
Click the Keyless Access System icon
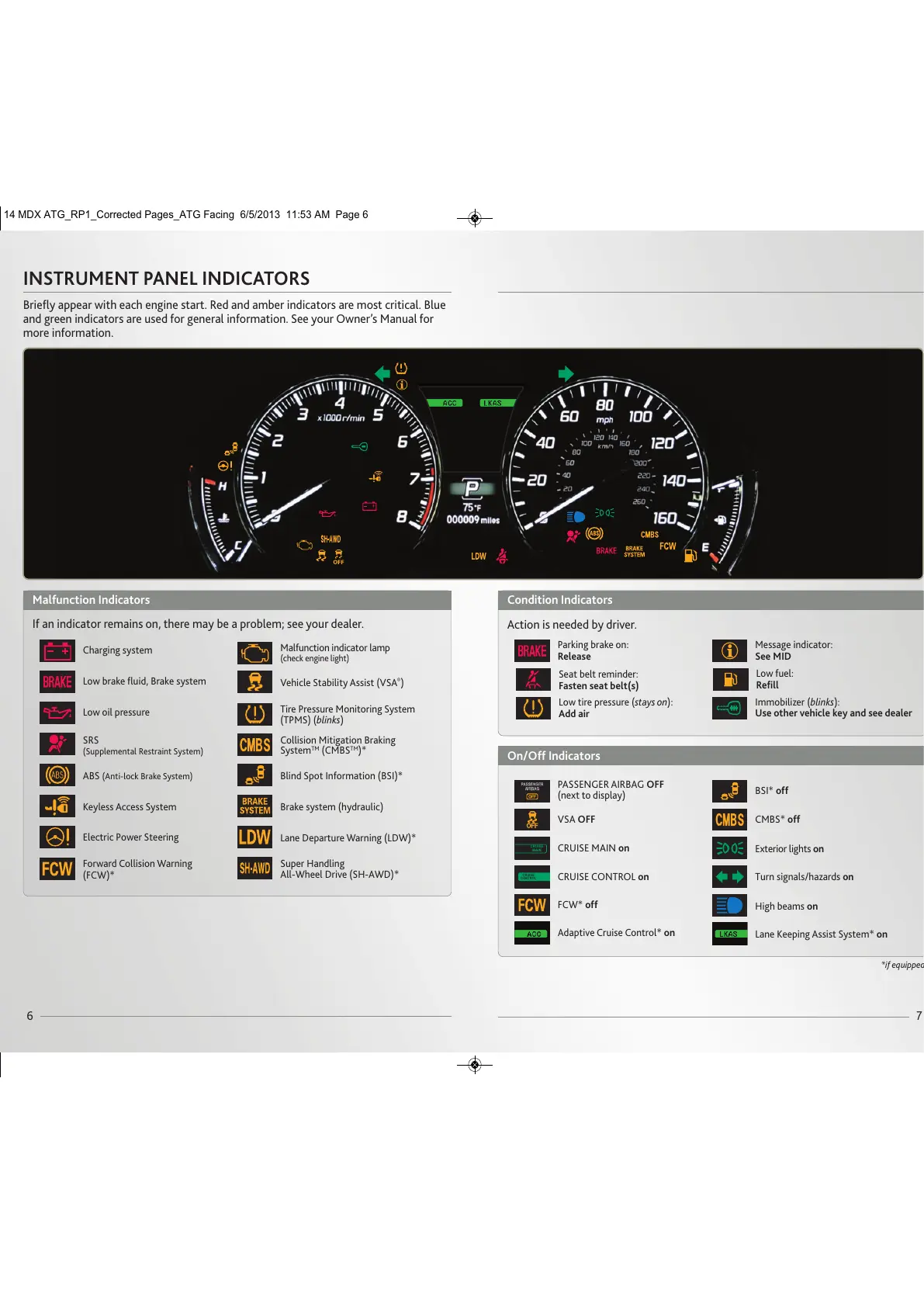pos(57,806)
